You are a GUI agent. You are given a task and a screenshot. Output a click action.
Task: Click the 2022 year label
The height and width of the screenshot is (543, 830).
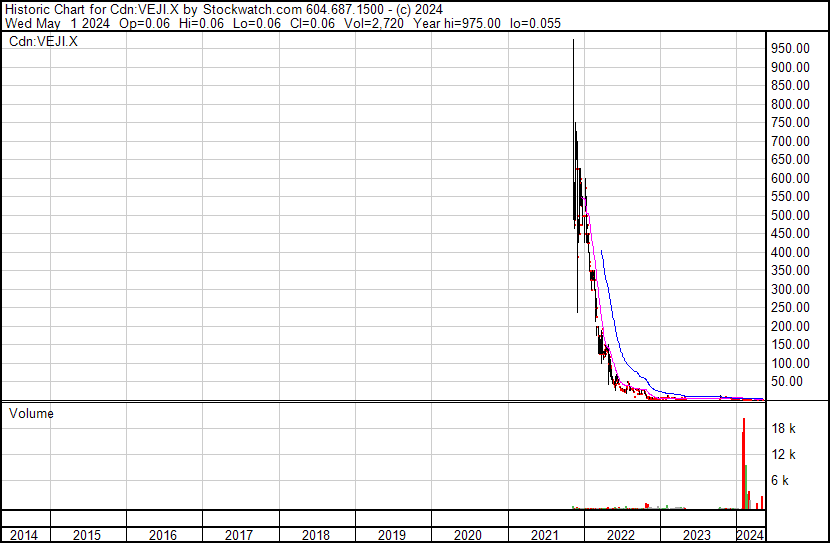620,535
